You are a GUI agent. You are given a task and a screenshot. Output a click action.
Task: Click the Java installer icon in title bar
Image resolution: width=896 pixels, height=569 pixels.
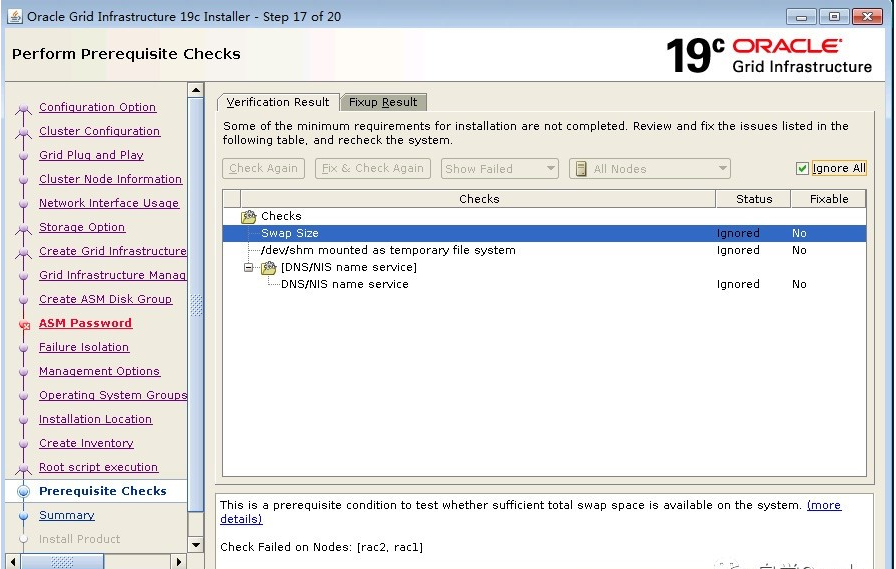pos(15,16)
